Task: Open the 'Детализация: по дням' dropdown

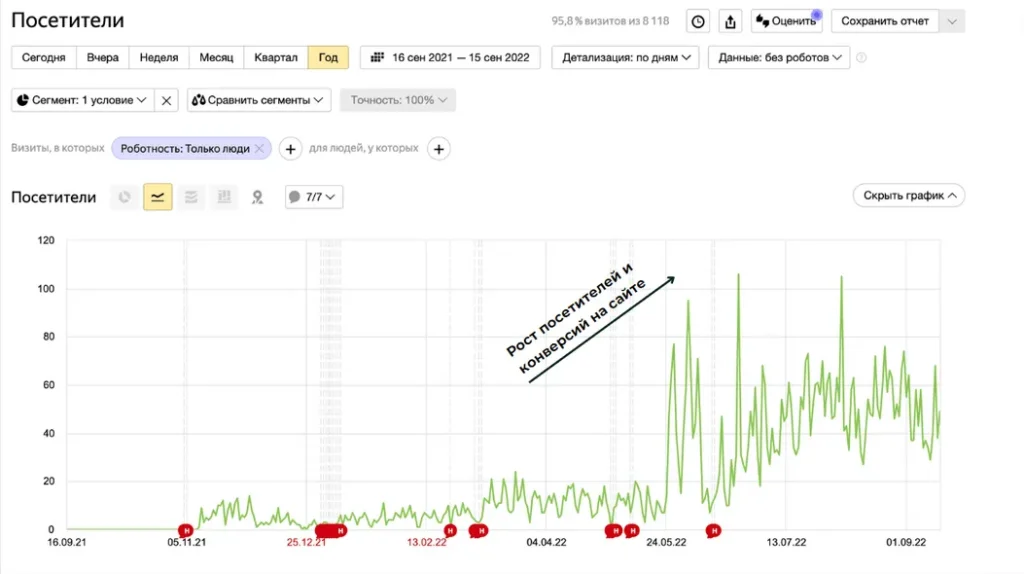Action: [625, 57]
